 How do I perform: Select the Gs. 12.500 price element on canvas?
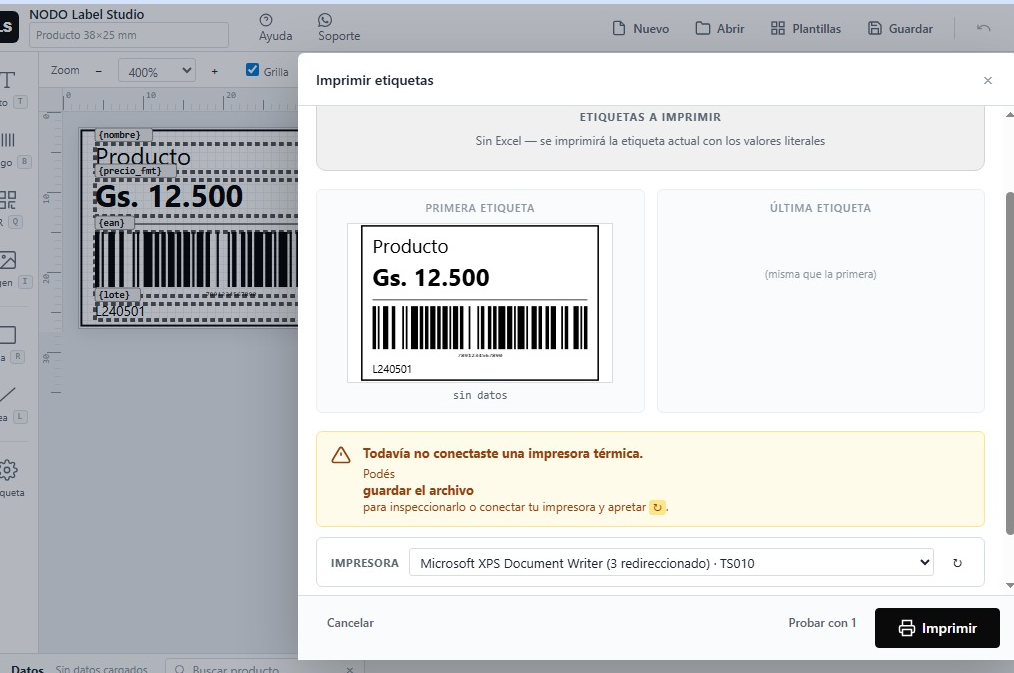[169, 196]
